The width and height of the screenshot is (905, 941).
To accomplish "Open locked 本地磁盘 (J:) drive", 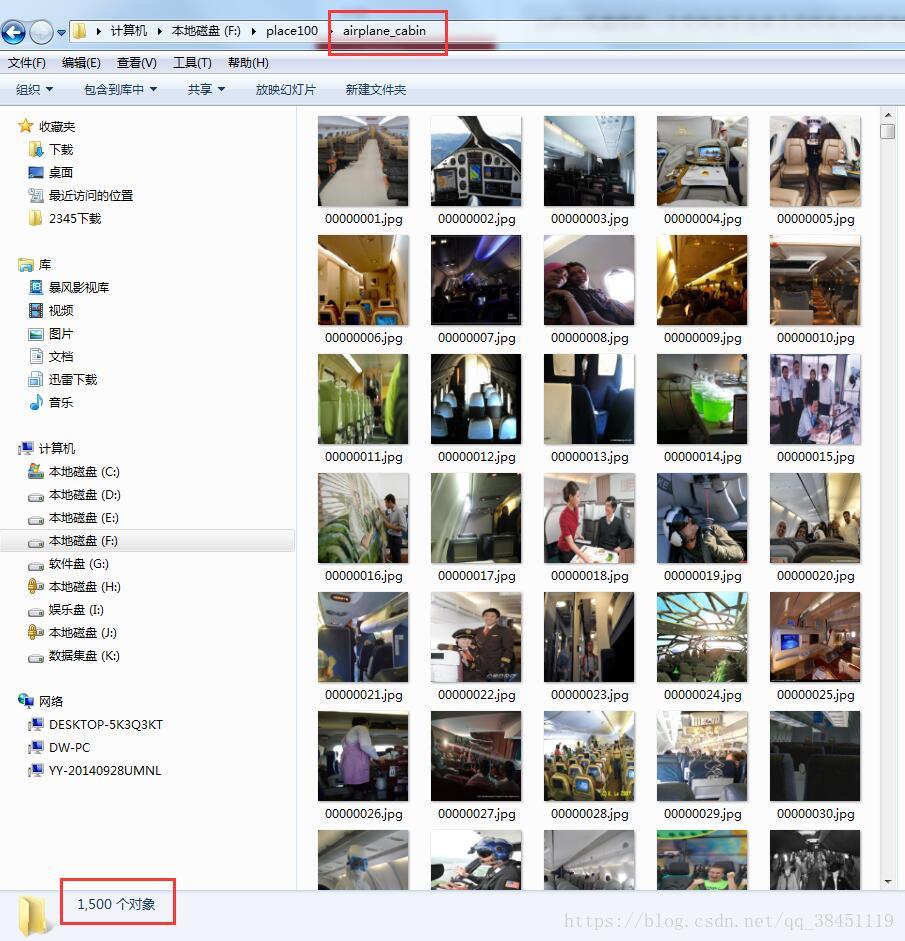I will [x=83, y=633].
